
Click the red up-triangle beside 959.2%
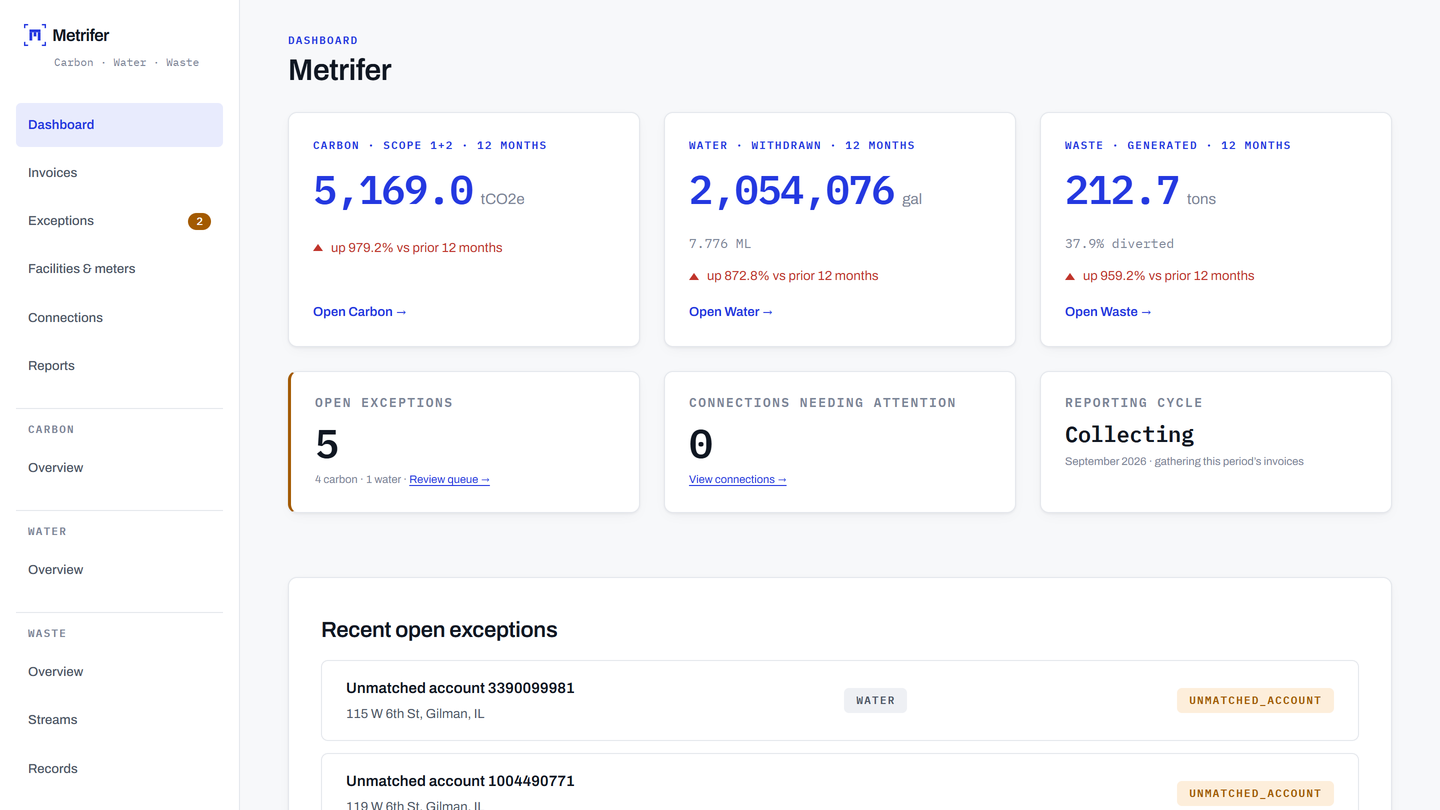tap(1070, 276)
